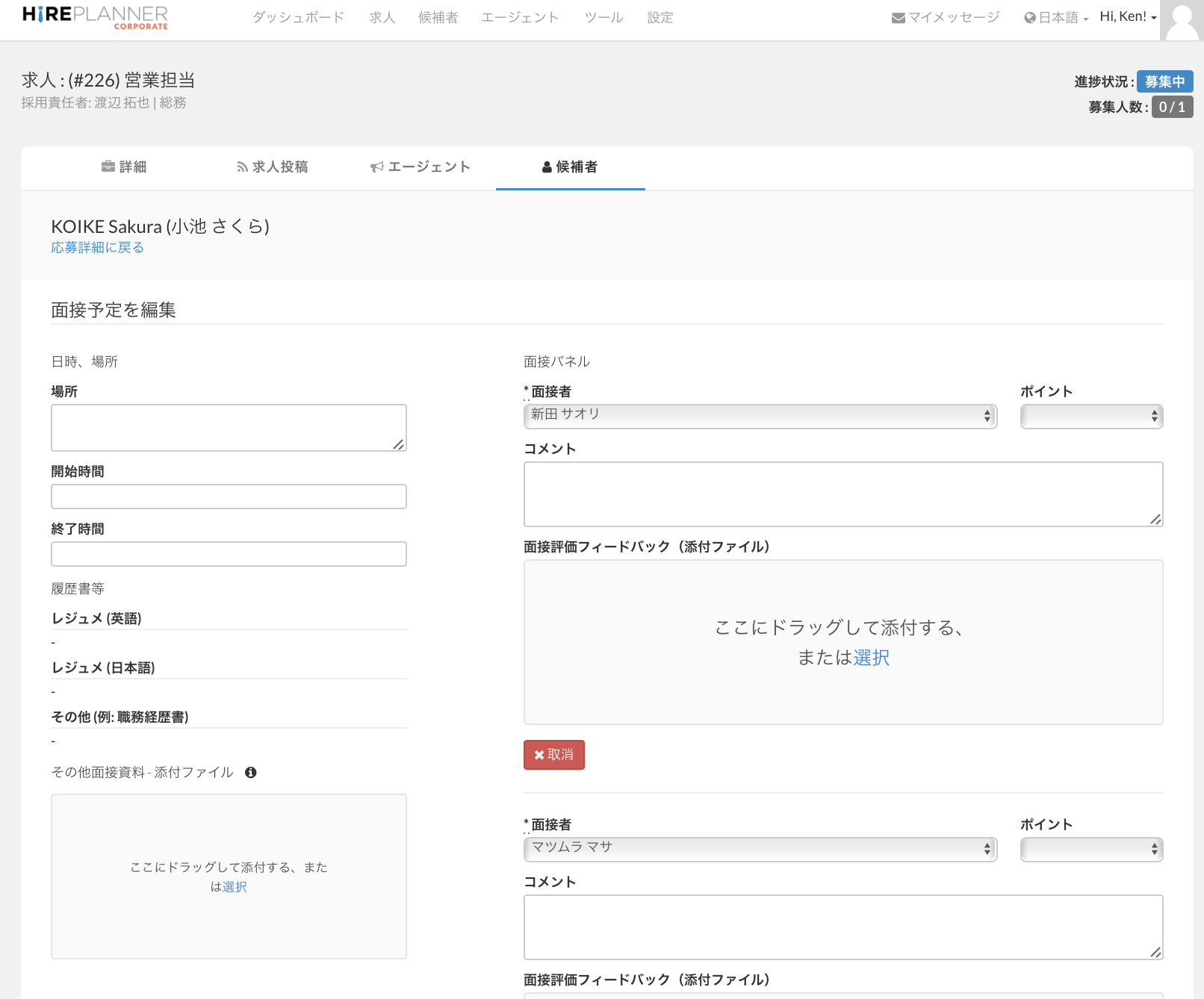Click the user avatar profile picture
The image size is (1204, 999).
click(1182, 20)
